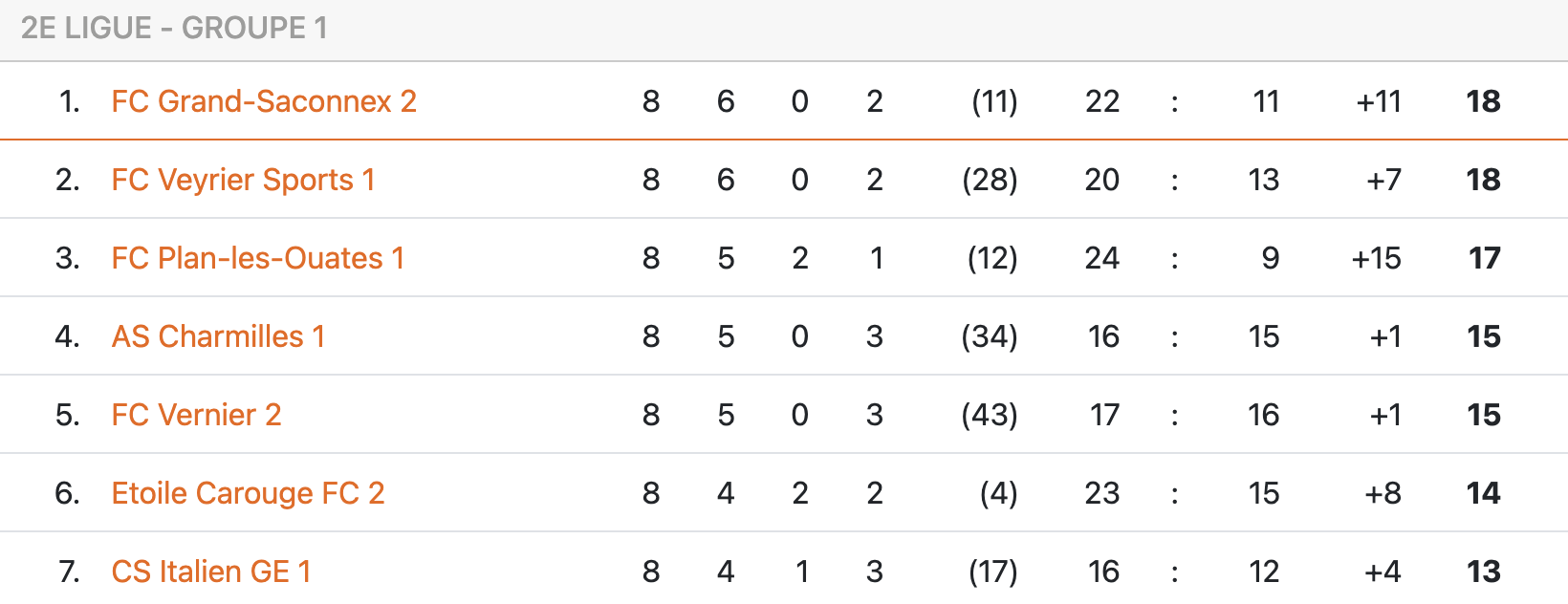
Task: Click FC Plan-les-Ouates 1's 17 points value
Action: coord(1484,258)
